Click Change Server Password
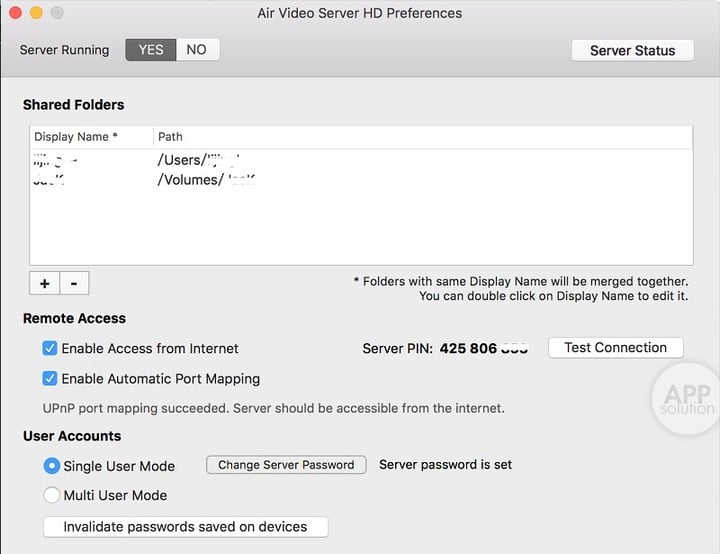The width and height of the screenshot is (720, 554). [x=286, y=465]
